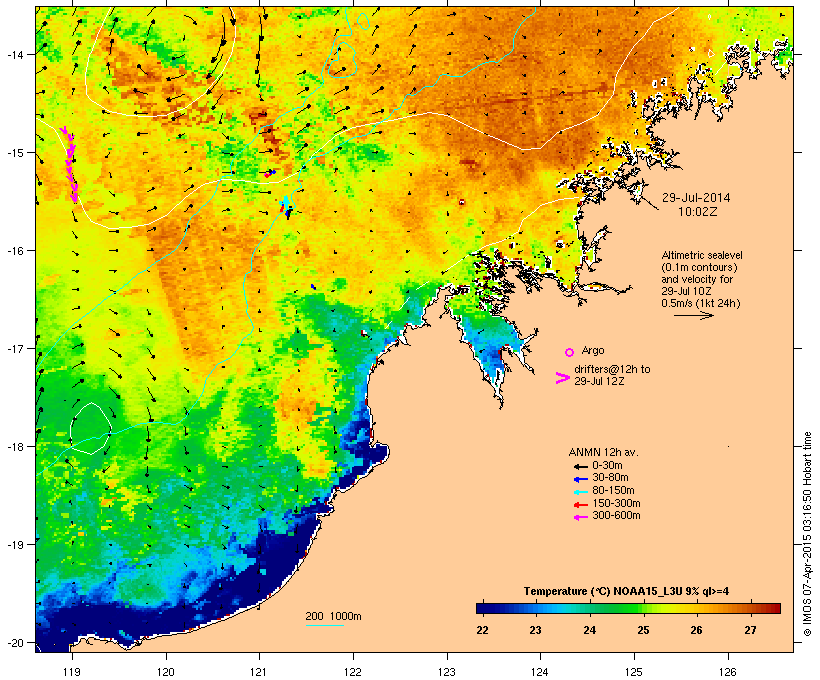The image size is (820, 680).
Task: Click the dark red 27°C end of colorbar
Action: 774,608
